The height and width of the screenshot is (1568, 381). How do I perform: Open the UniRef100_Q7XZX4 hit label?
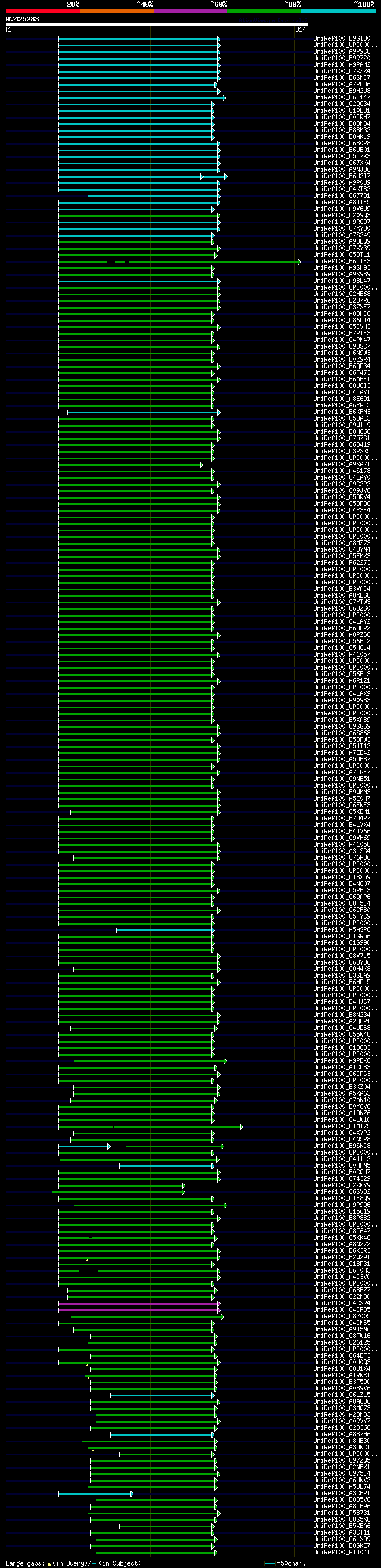pyautogui.click(x=342, y=71)
